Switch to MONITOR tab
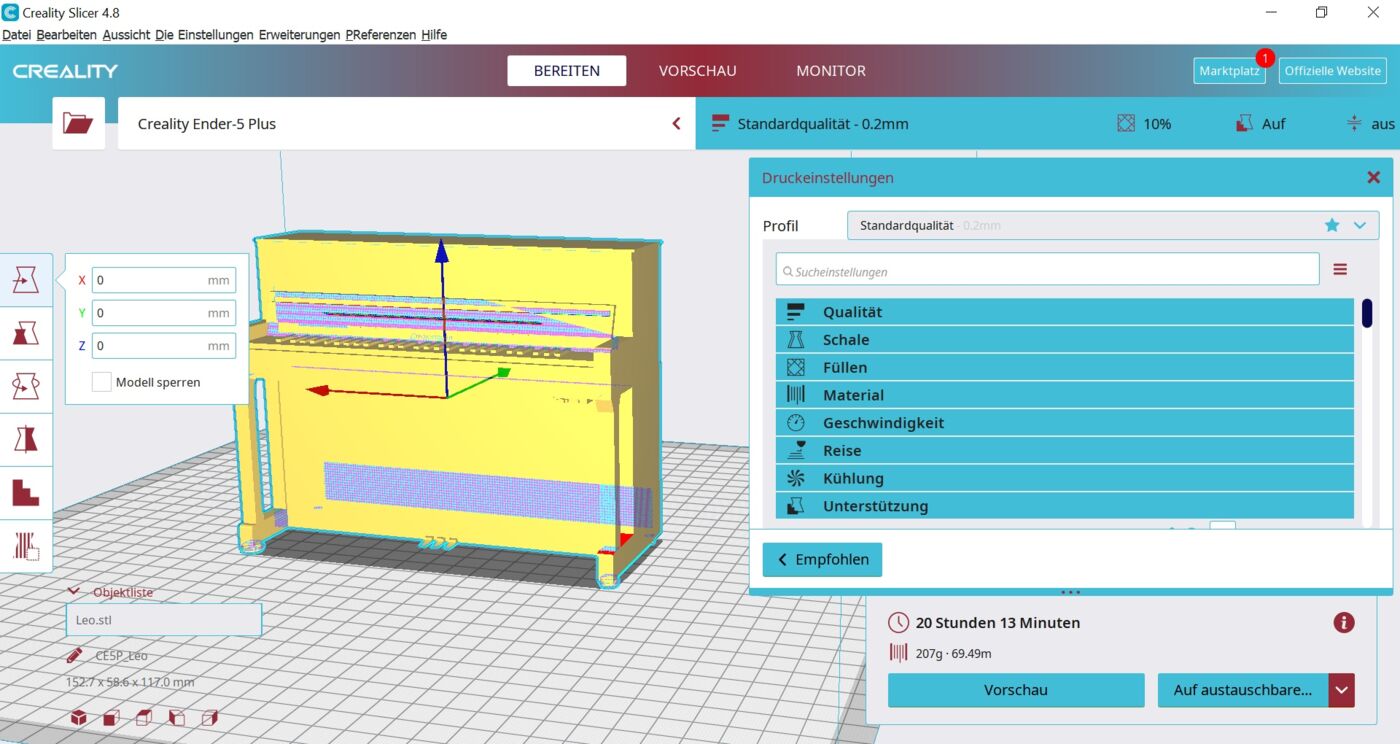The width and height of the screenshot is (1400, 744). coord(831,70)
